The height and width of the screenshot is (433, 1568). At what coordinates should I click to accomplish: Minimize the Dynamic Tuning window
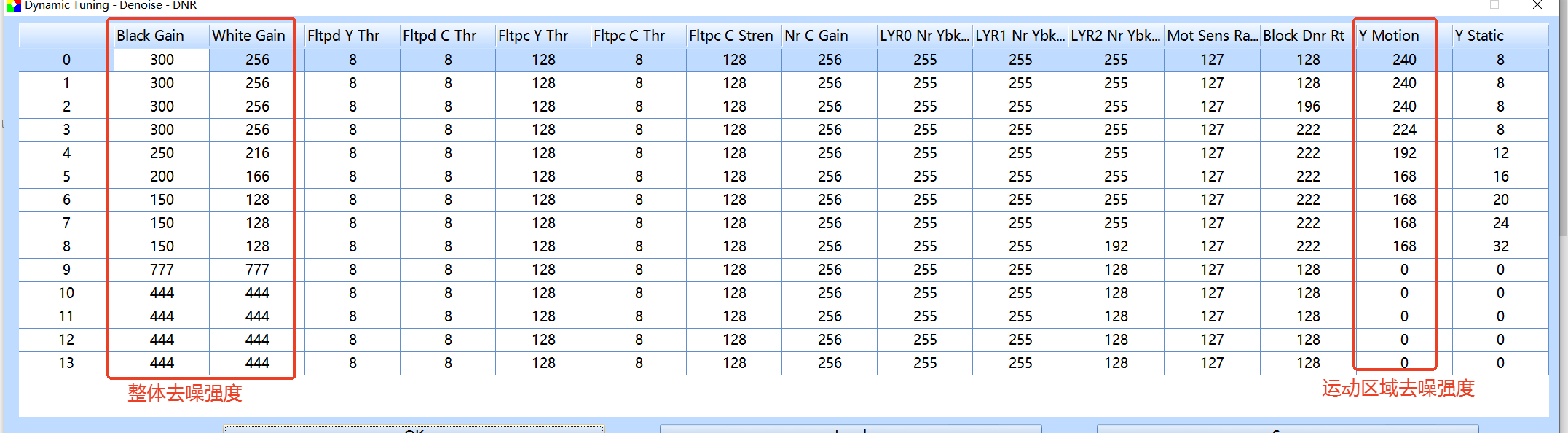click(x=1451, y=5)
